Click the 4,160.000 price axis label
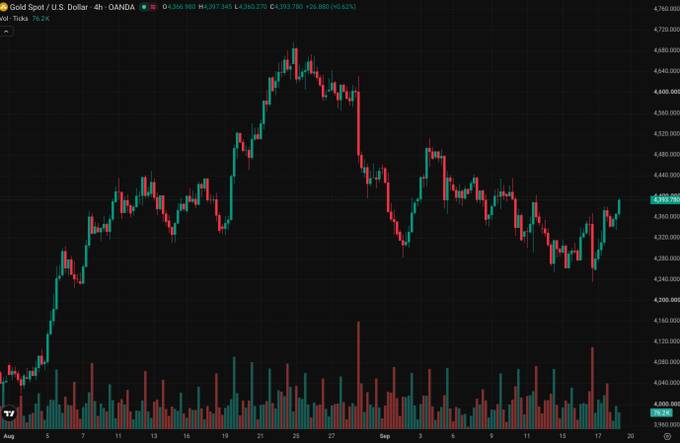Viewport: 680px width, 443px height. click(666, 321)
